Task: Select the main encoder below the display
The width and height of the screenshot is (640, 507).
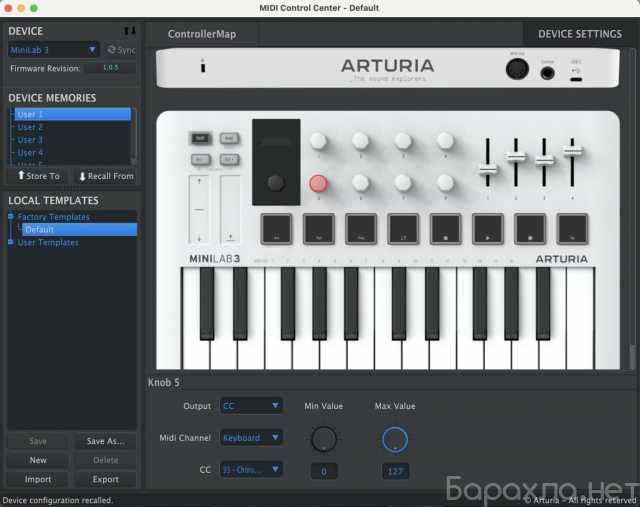Action: pos(276,183)
